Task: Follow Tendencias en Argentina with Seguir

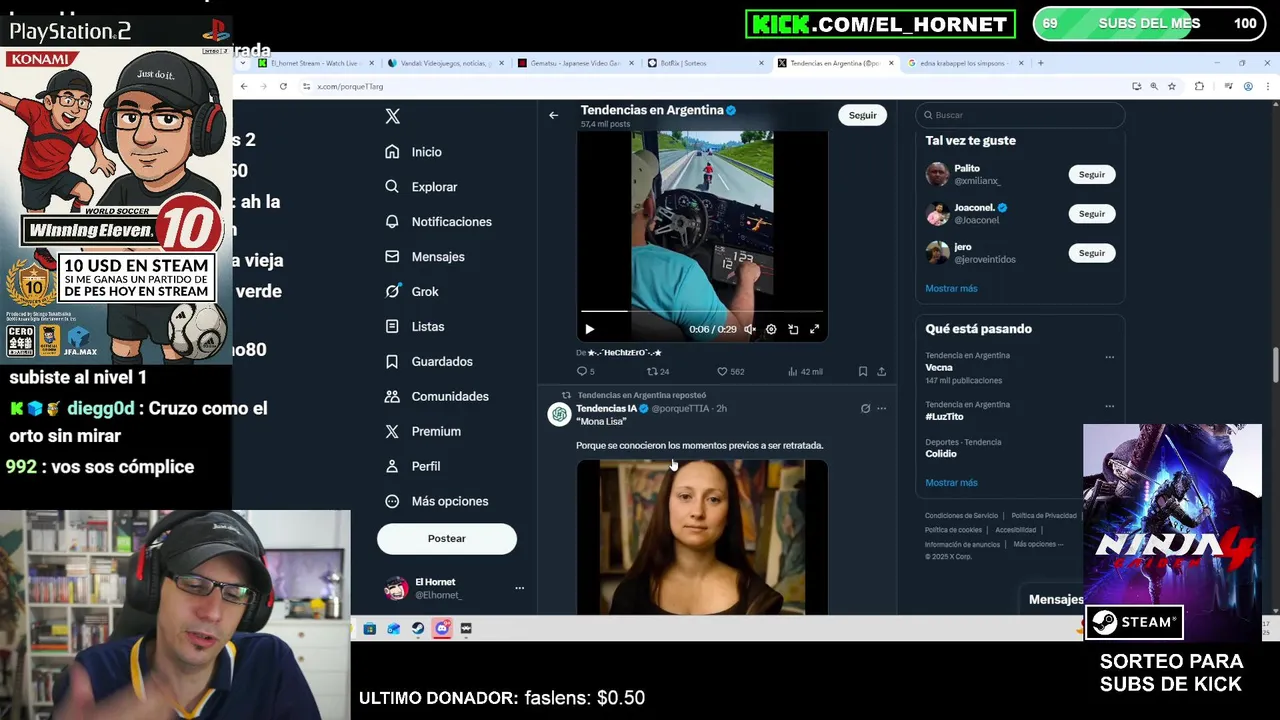Action: 862,115
